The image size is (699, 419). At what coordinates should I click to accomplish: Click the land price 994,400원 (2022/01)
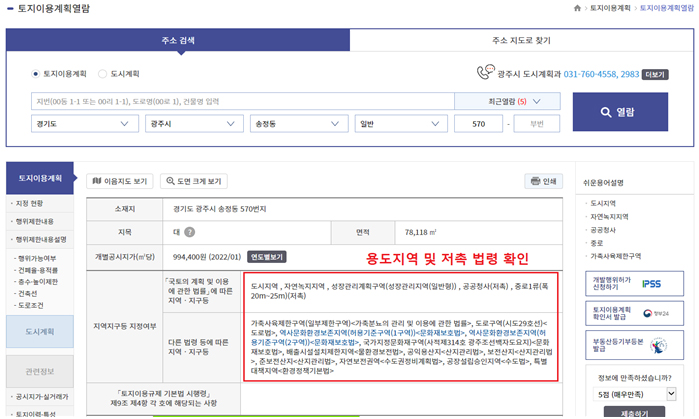[207, 257]
